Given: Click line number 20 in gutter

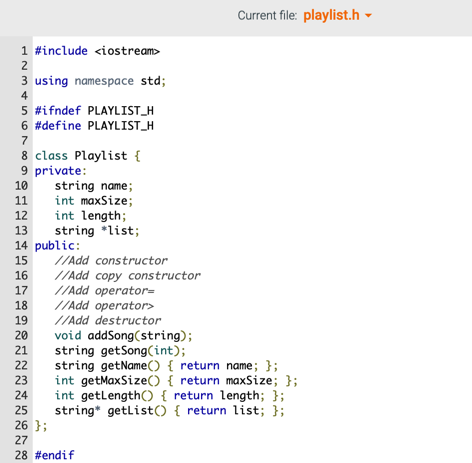Looking at the screenshot, I should [21, 335].
